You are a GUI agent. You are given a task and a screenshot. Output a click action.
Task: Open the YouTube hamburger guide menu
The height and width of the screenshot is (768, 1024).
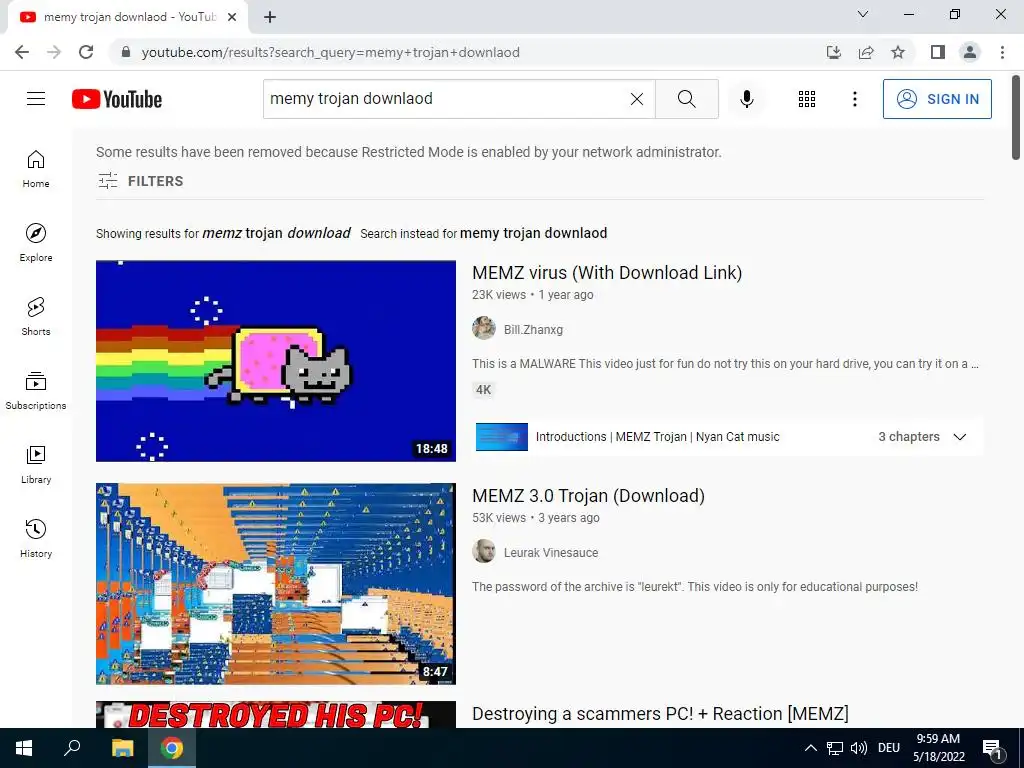36,99
